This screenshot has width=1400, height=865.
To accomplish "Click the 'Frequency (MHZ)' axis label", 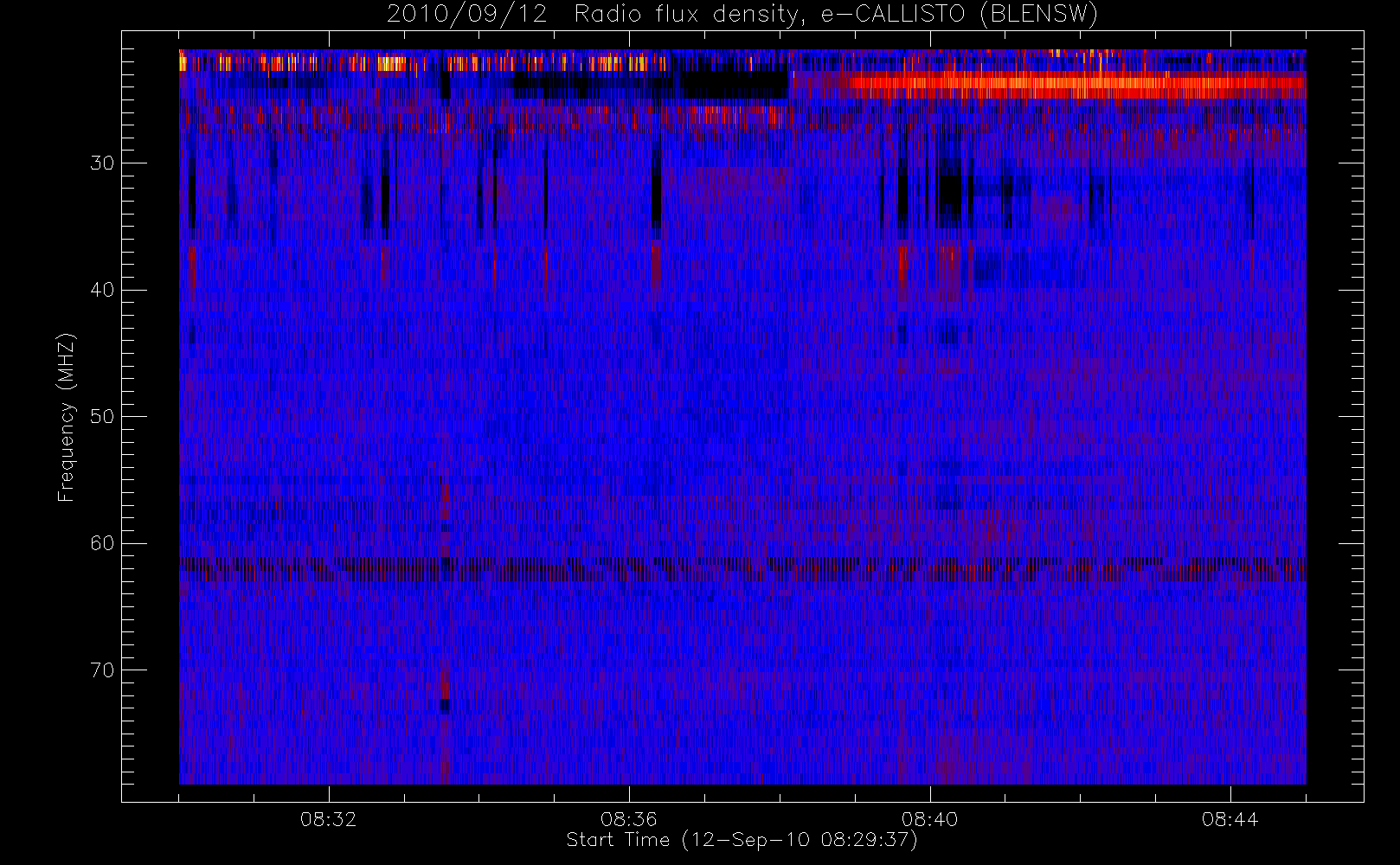I will (67, 417).
